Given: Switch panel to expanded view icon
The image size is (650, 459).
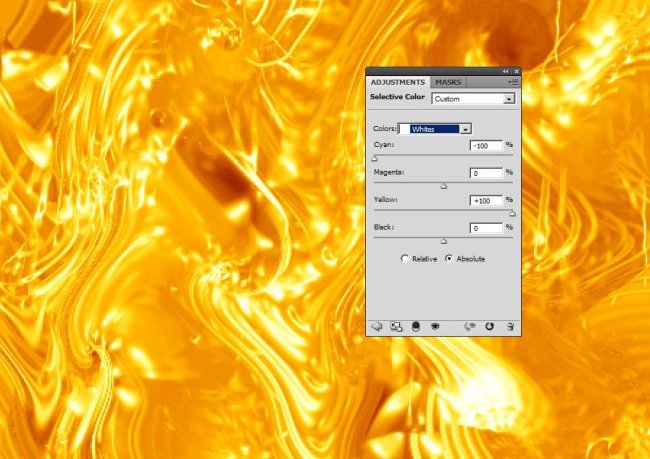Looking at the screenshot, I should [396, 327].
